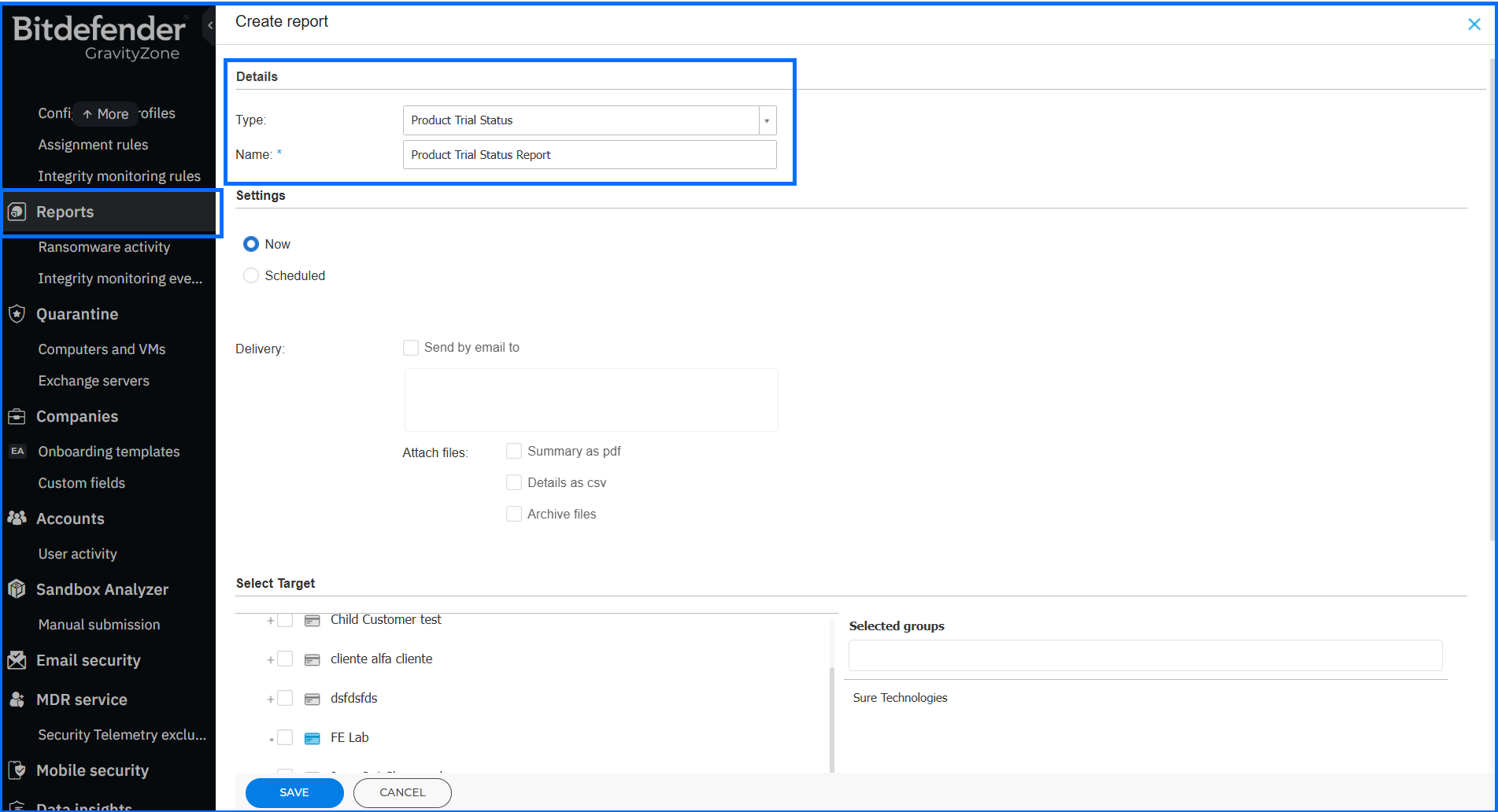Image resolution: width=1498 pixels, height=812 pixels.
Task: Click the dialog's main vertical scrollbar
Action: pyautogui.click(x=1492, y=299)
